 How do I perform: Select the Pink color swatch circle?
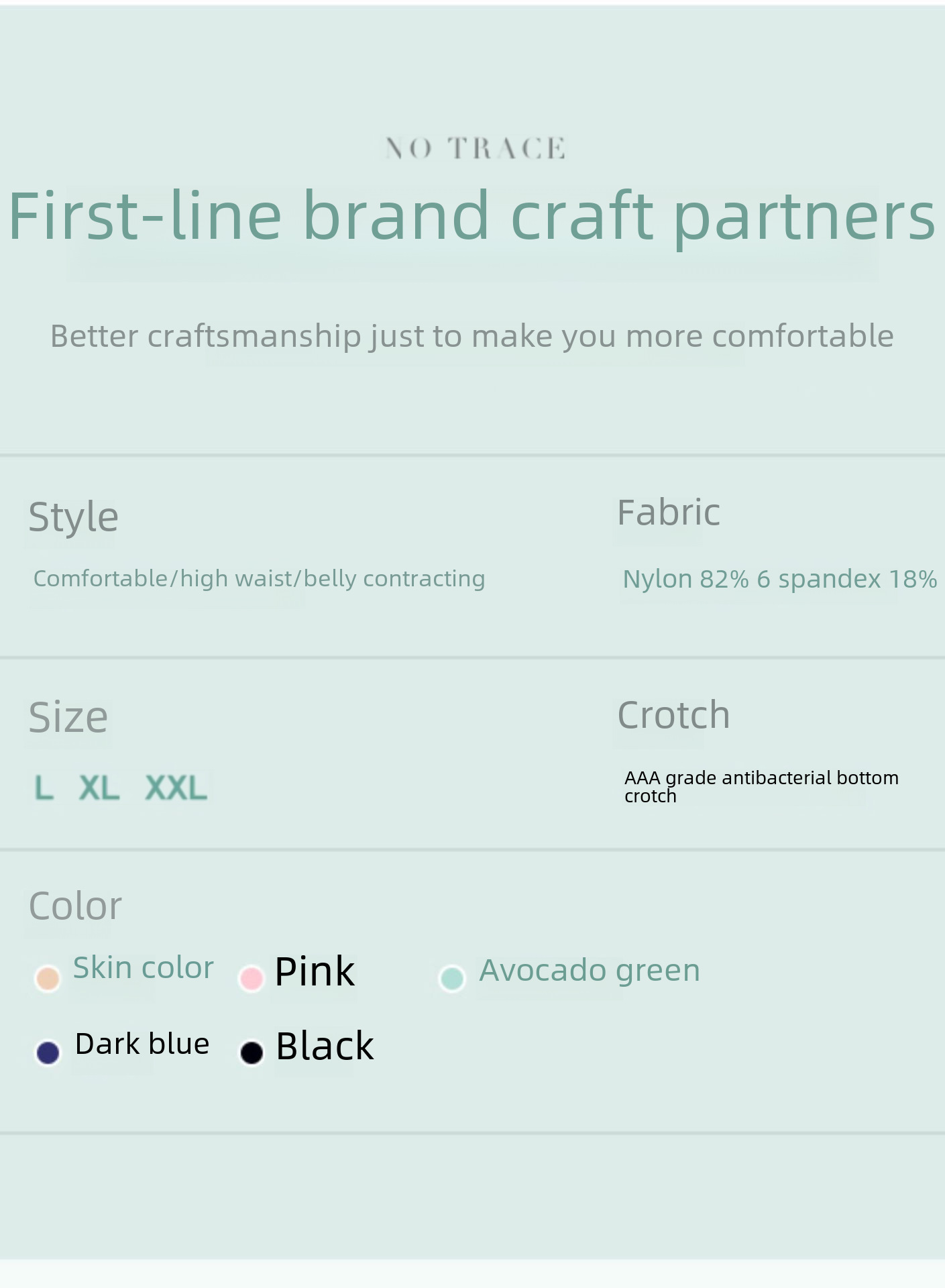coord(252,979)
